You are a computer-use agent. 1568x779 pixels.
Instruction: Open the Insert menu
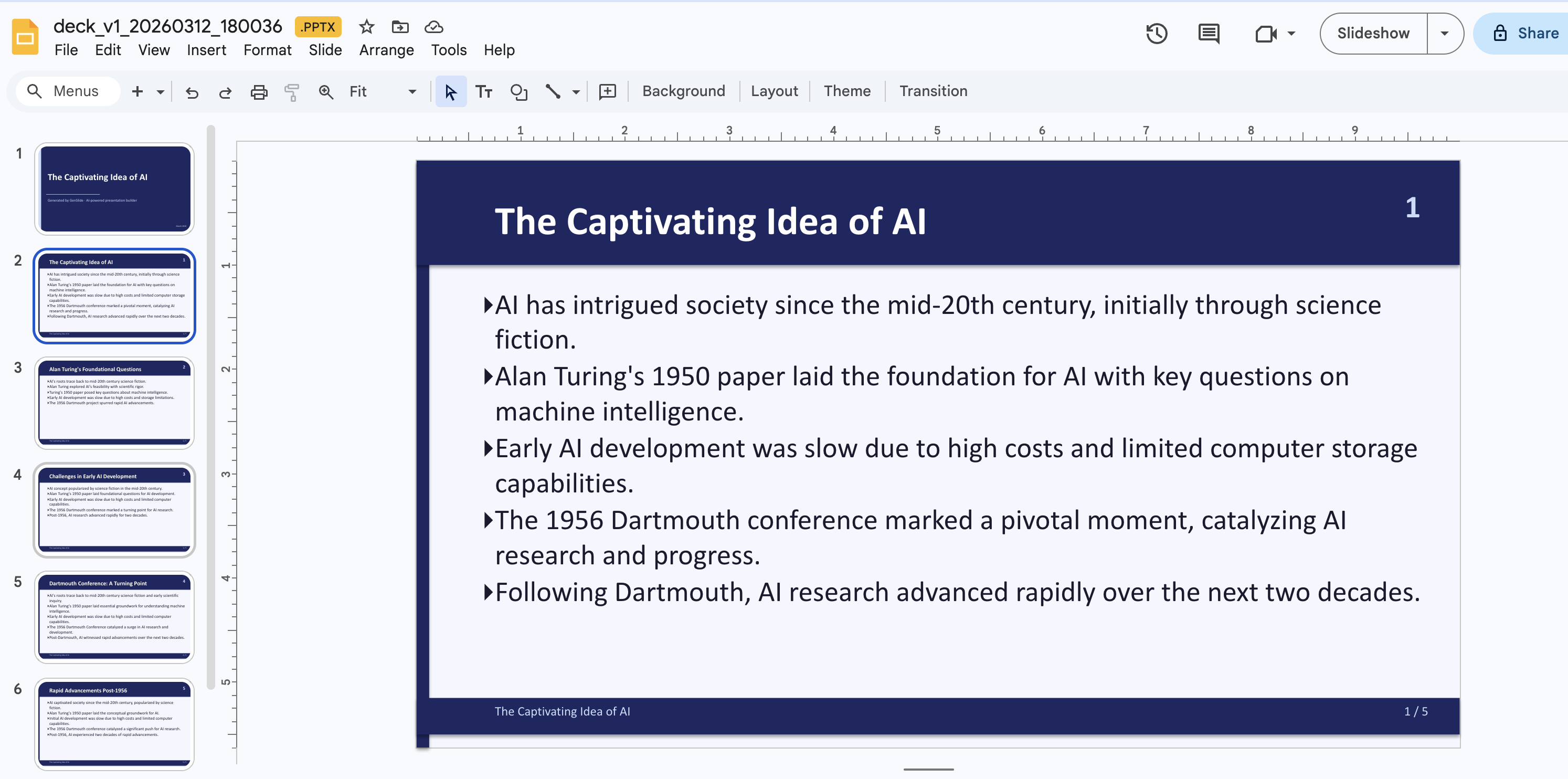(206, 50)
